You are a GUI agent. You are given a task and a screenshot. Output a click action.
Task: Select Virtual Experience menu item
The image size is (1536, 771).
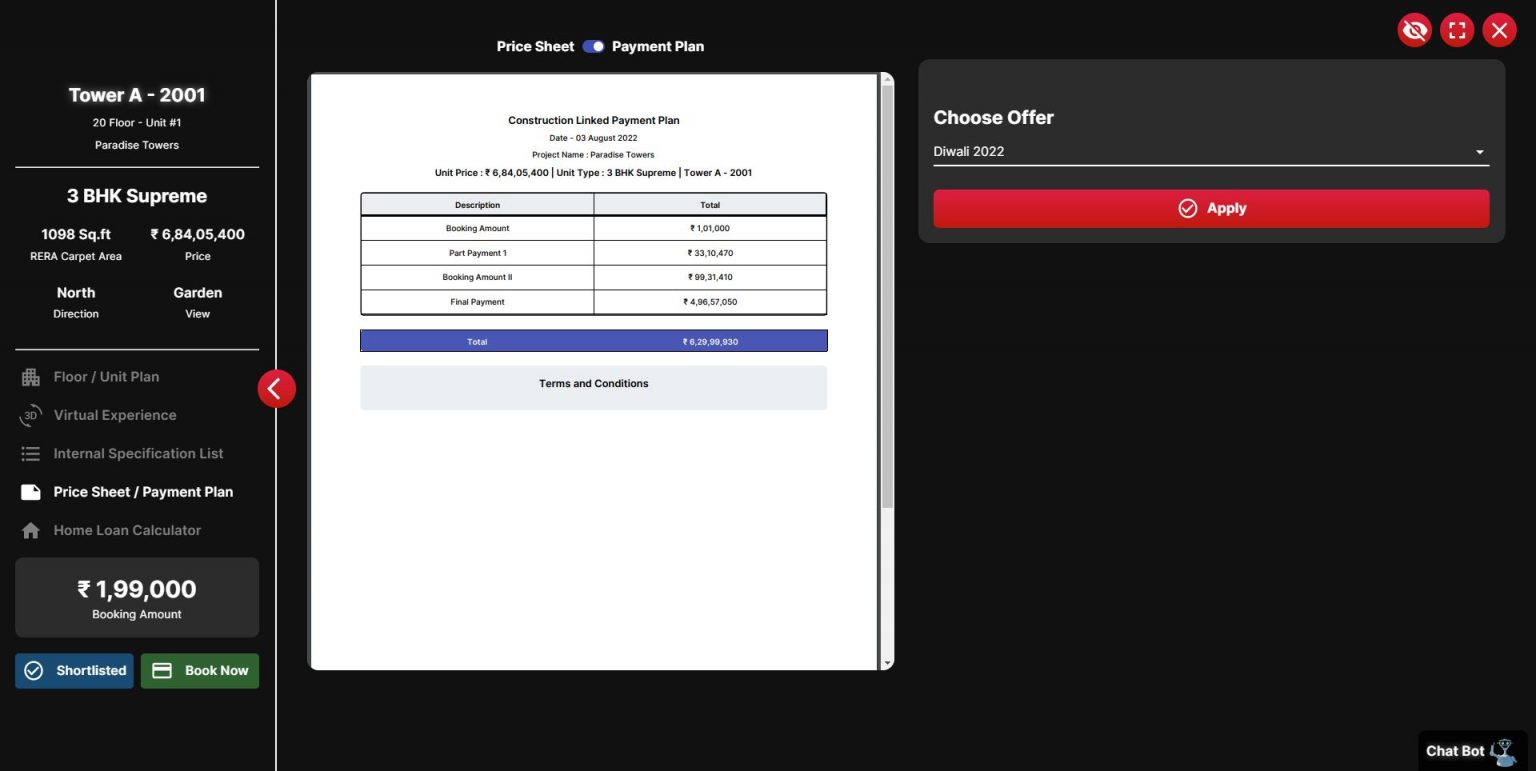(x=115, y=416)
